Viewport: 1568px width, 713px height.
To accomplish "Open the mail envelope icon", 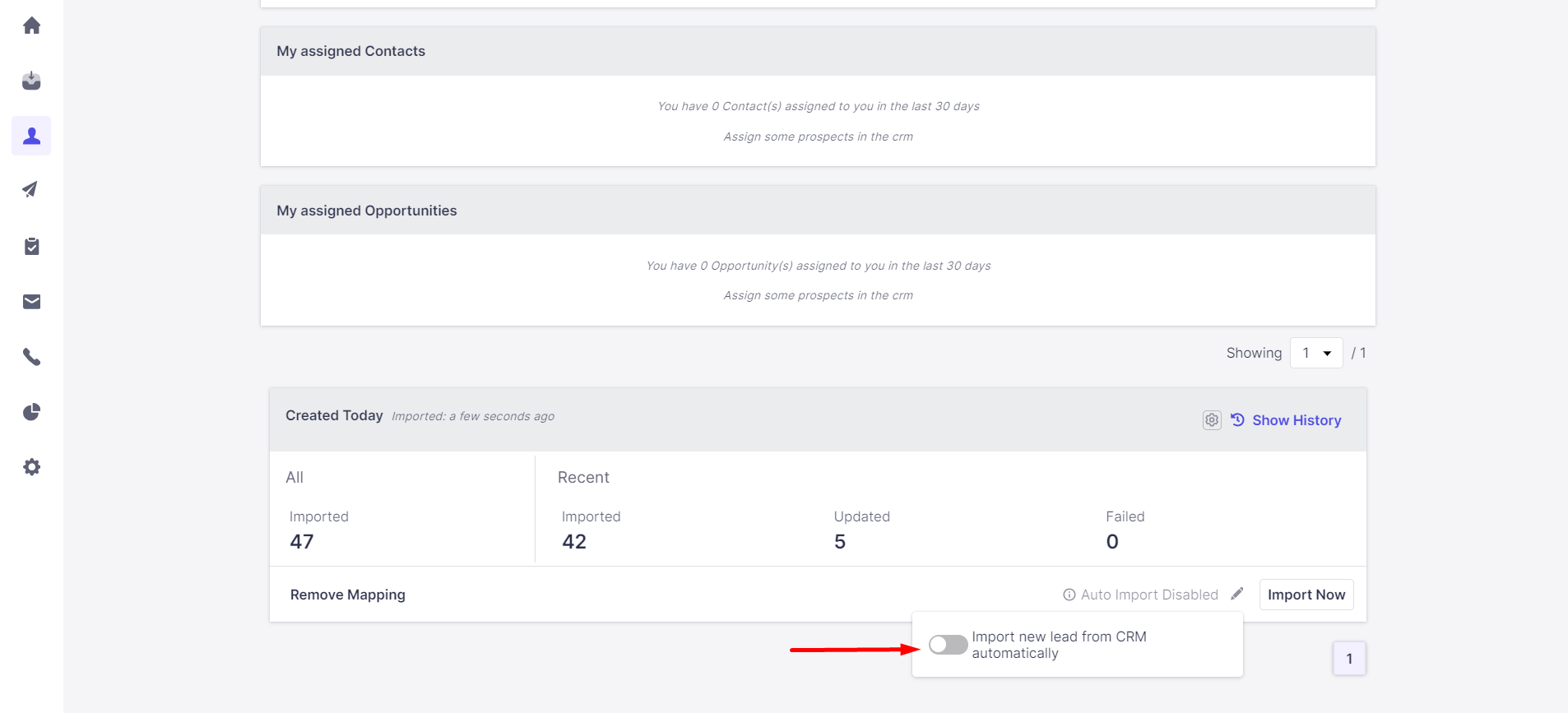I will (31, 302).
